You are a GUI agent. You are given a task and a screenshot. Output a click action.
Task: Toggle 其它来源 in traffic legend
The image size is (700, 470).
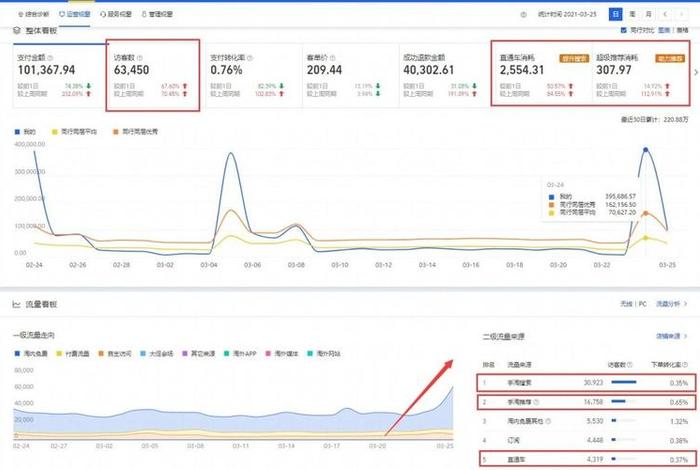pyautogui.click(x=199, y=354)
